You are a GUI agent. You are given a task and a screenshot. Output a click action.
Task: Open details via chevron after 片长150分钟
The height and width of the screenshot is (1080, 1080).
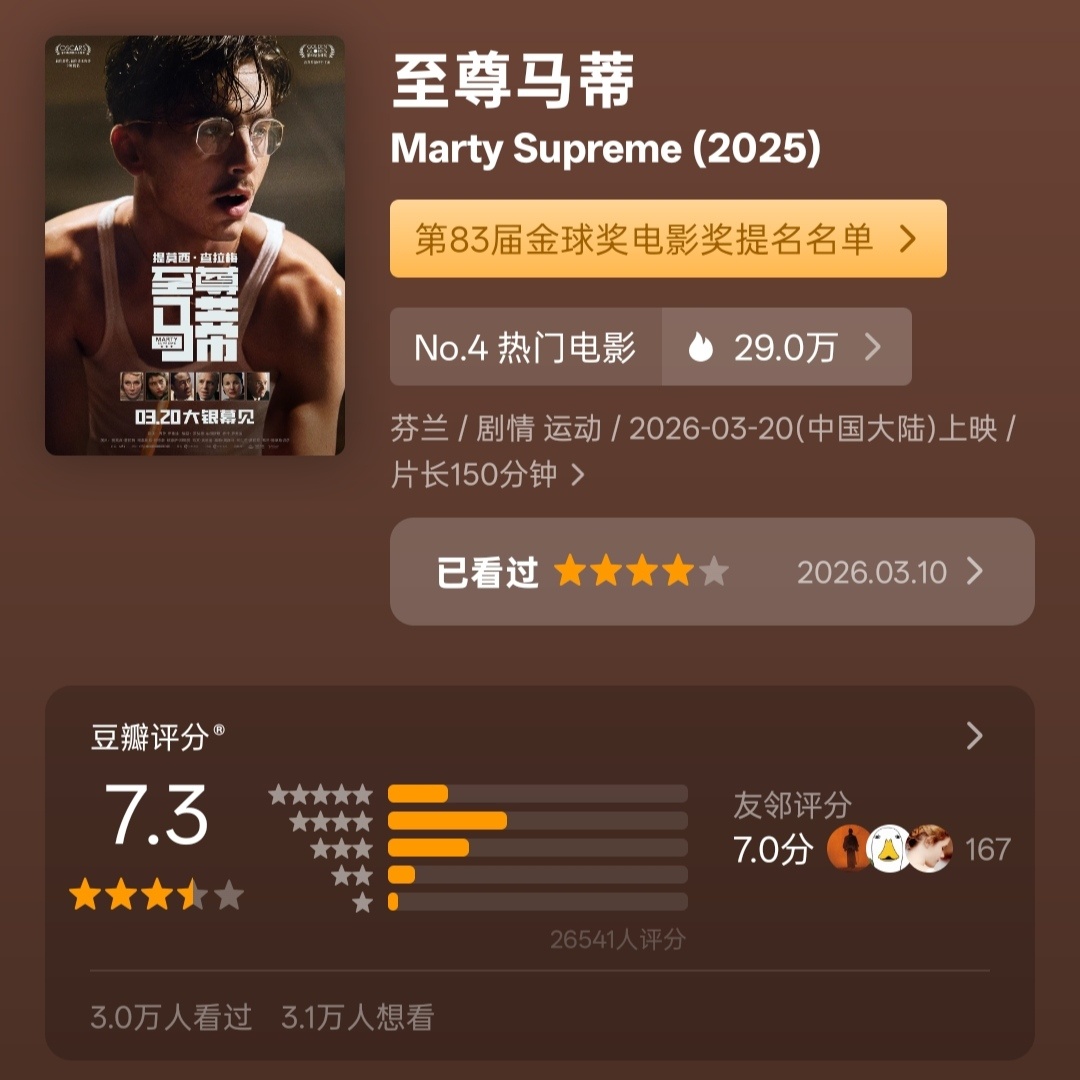(573, 477)
